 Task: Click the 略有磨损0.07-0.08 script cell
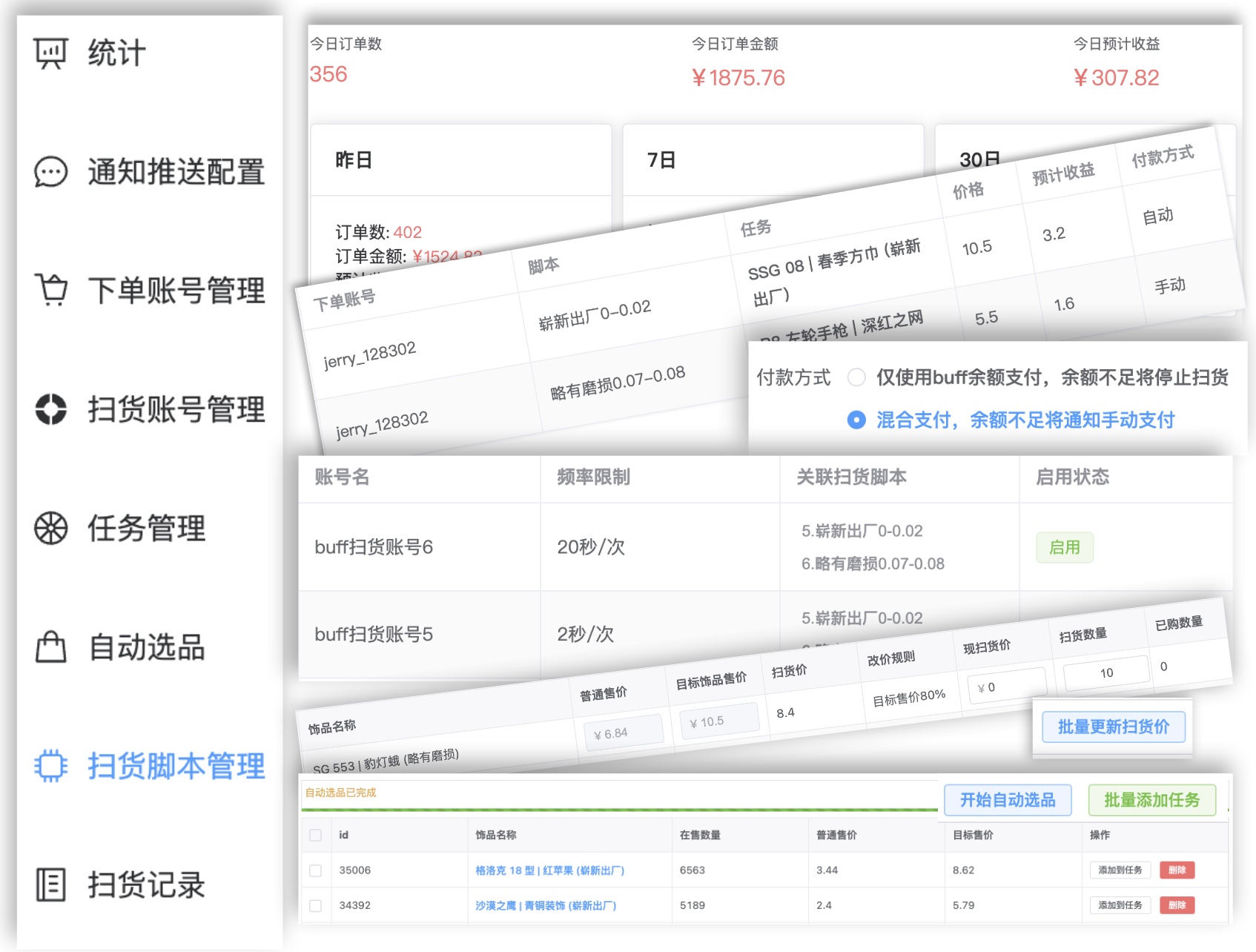pyautogui.click(x=618, y=383)
